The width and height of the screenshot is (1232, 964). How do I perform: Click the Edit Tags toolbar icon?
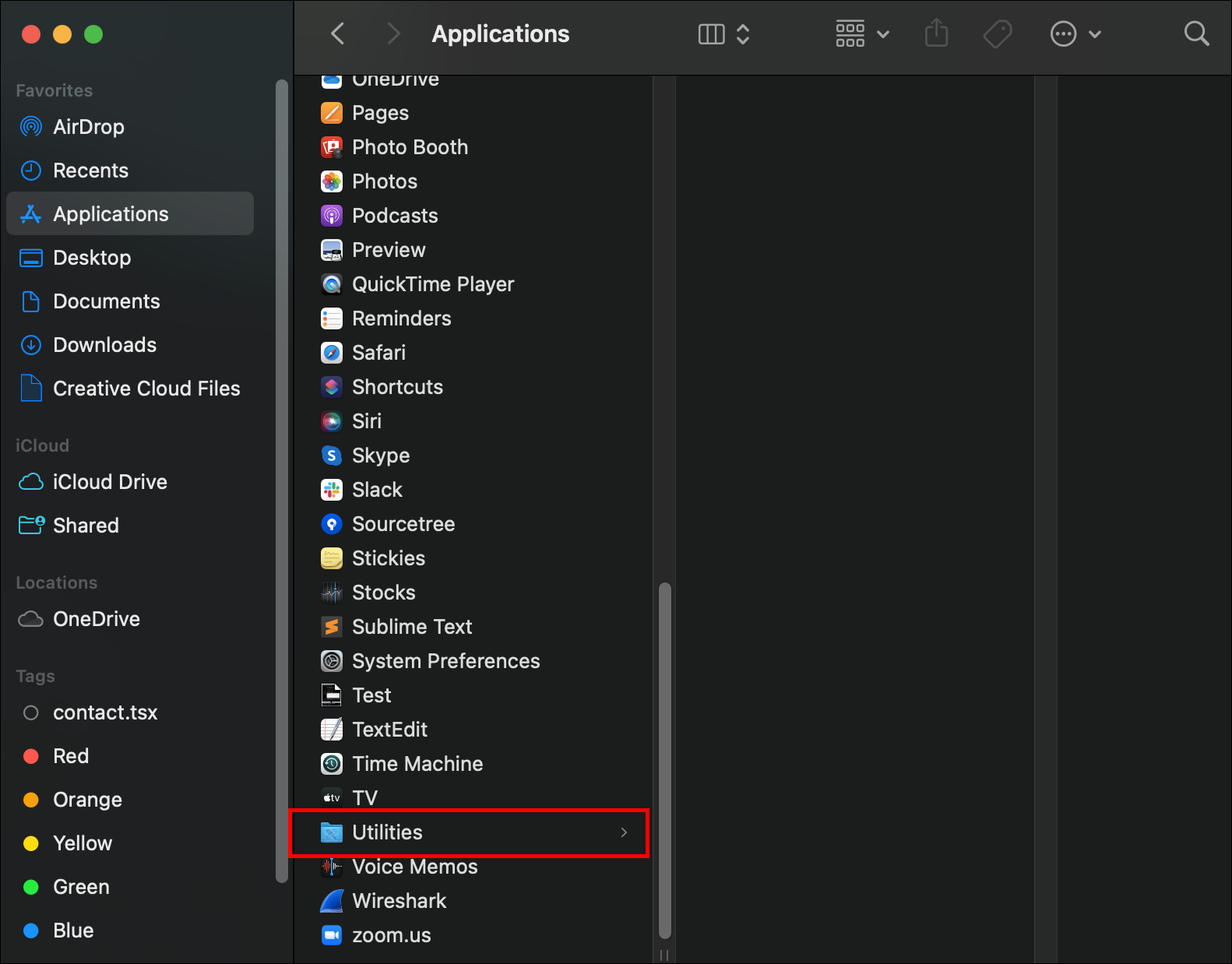pos(997,33)
